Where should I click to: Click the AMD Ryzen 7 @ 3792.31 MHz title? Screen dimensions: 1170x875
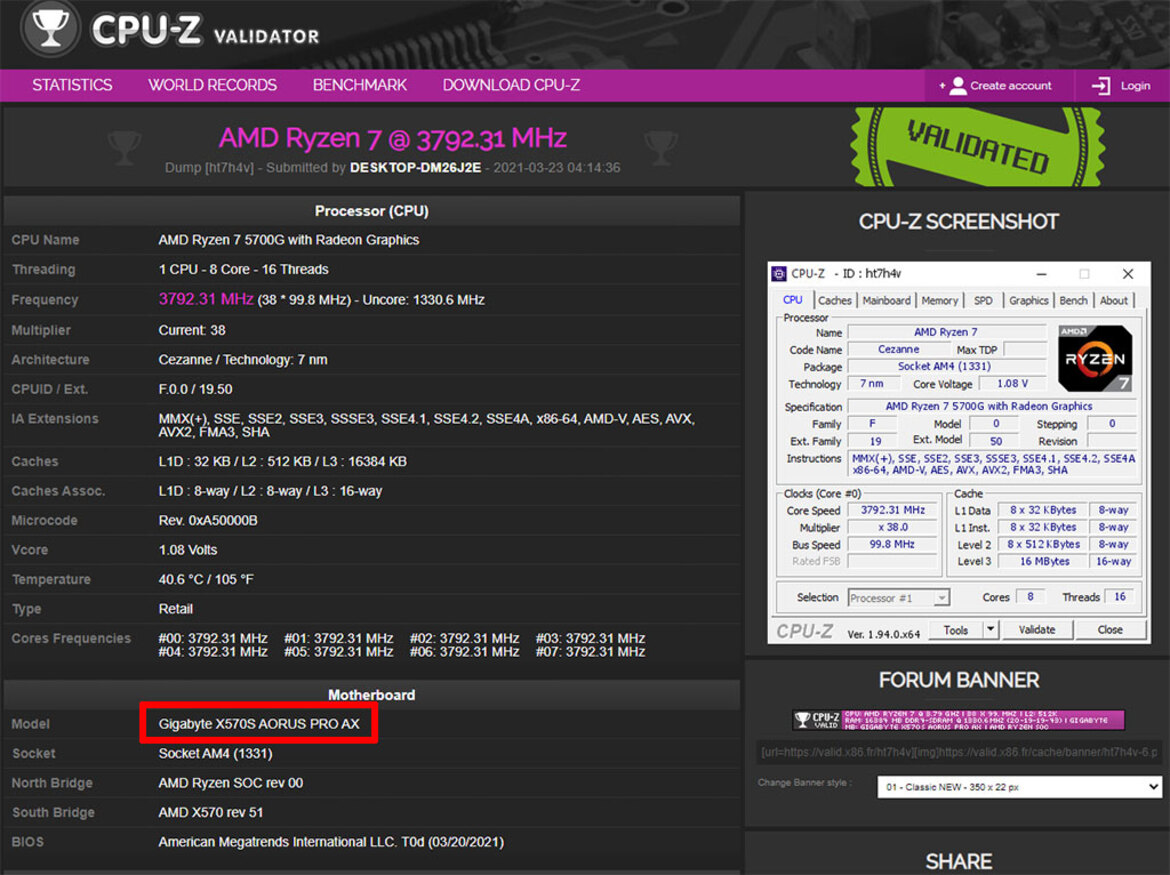tap(392, 138)
